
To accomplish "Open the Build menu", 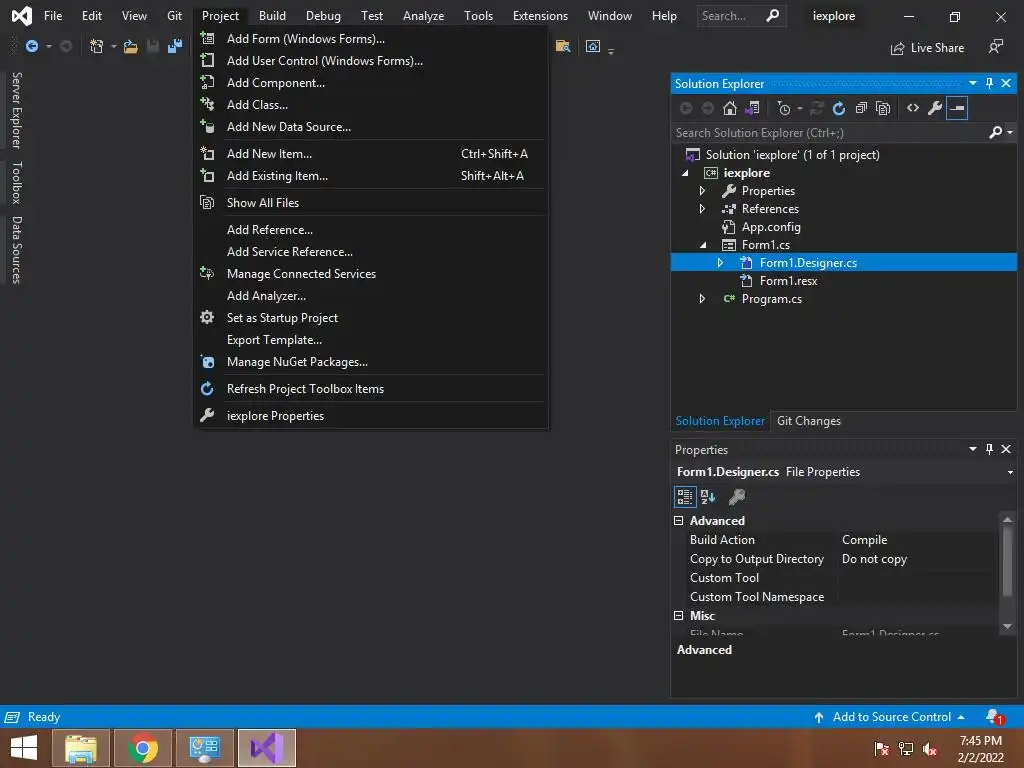I will point(272,16).
